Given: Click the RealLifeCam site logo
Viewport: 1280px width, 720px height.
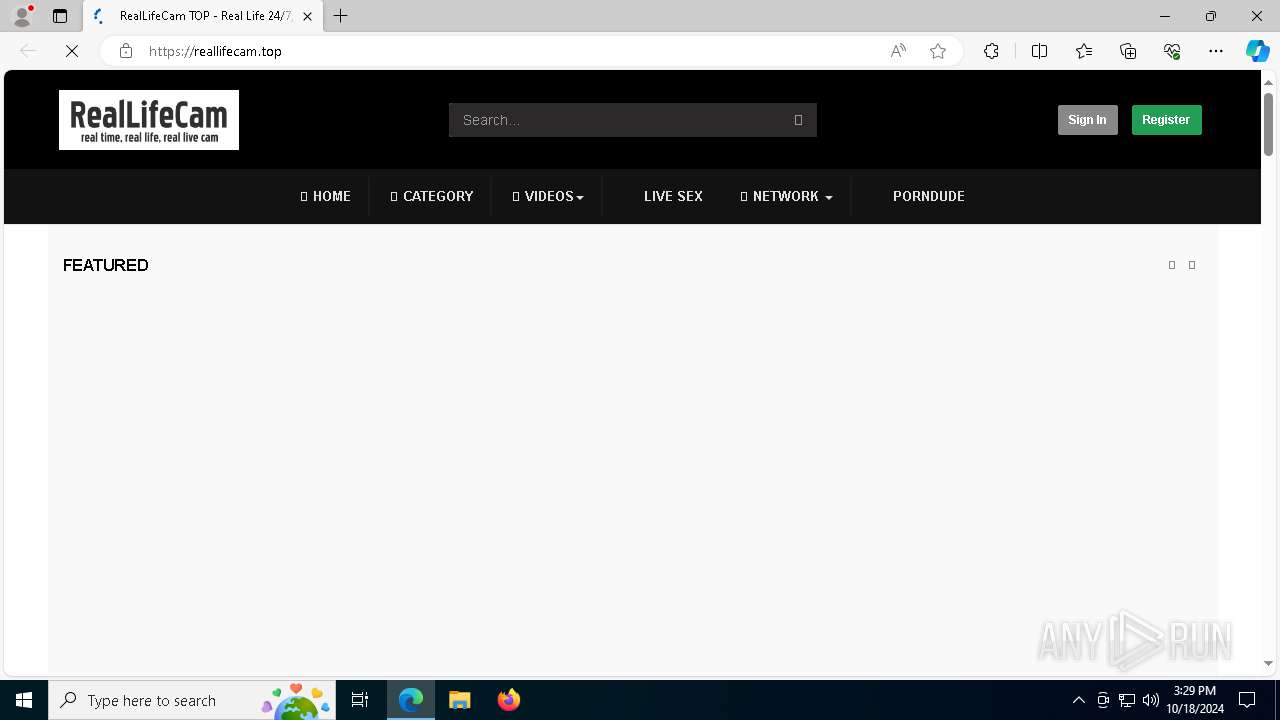Looking at the screenshot, I should pos(149,120).
